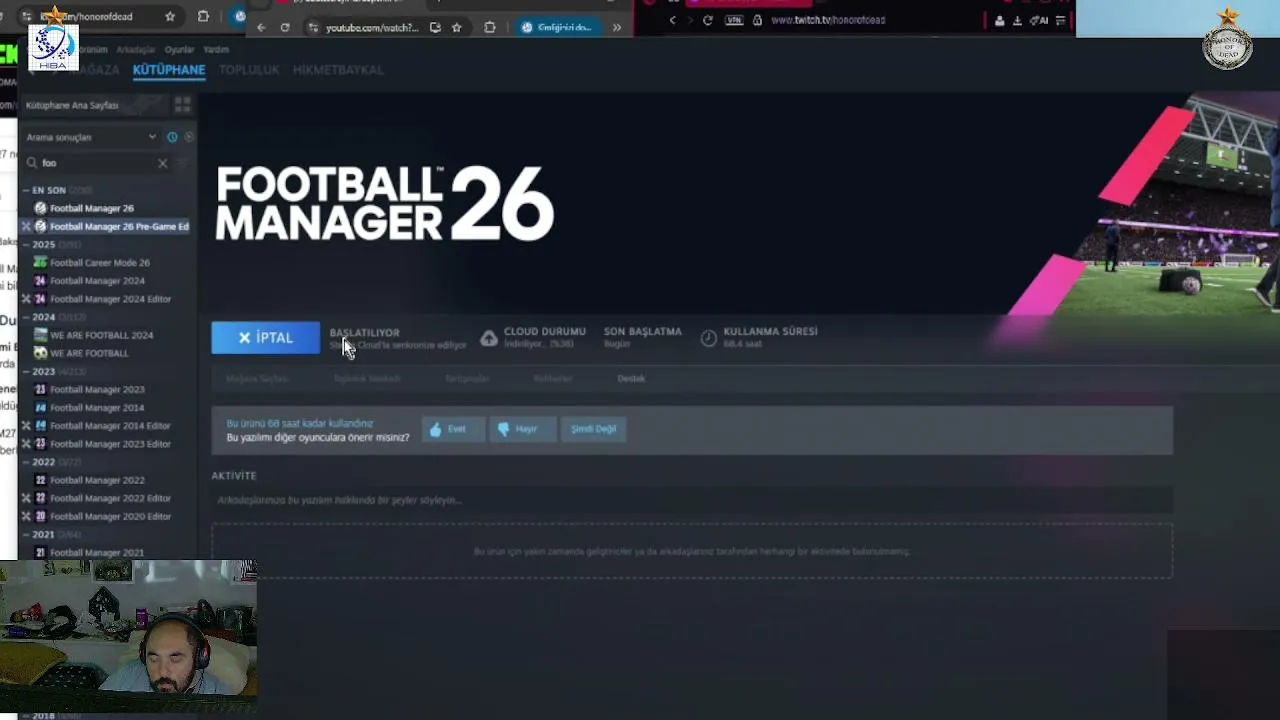Click the twitch.tv/honorofdead address bar
The image size is (1280, 720).
[828, 20]
